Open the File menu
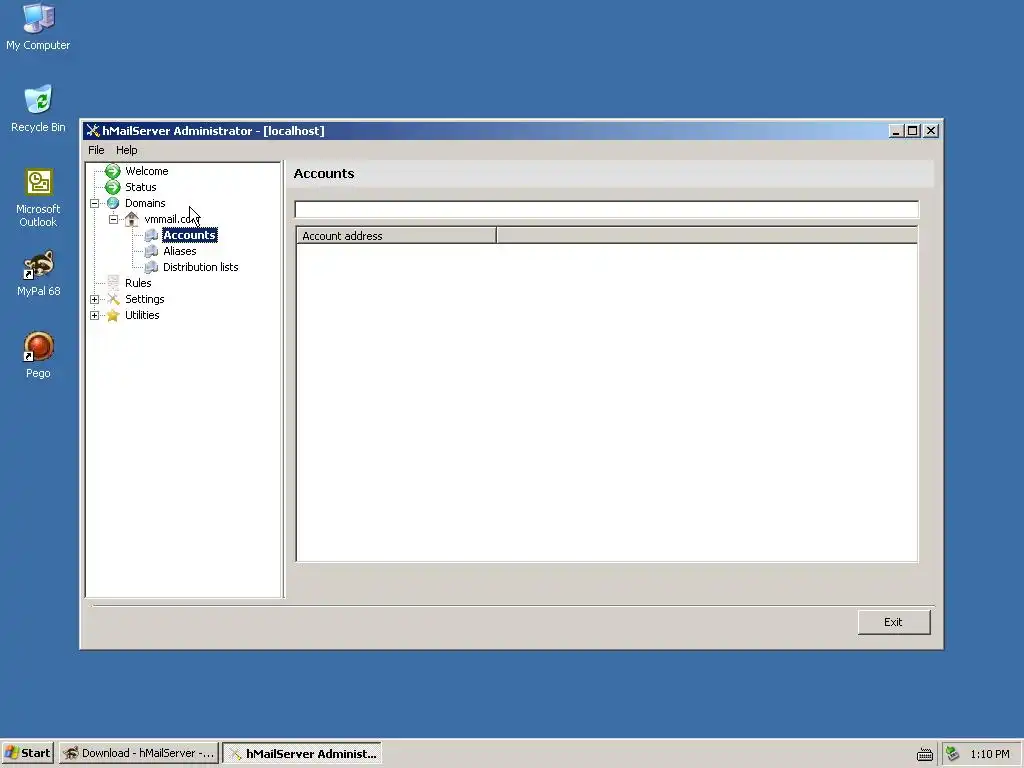The height and width of the screenshot is (768, 1024). (96, 150)
